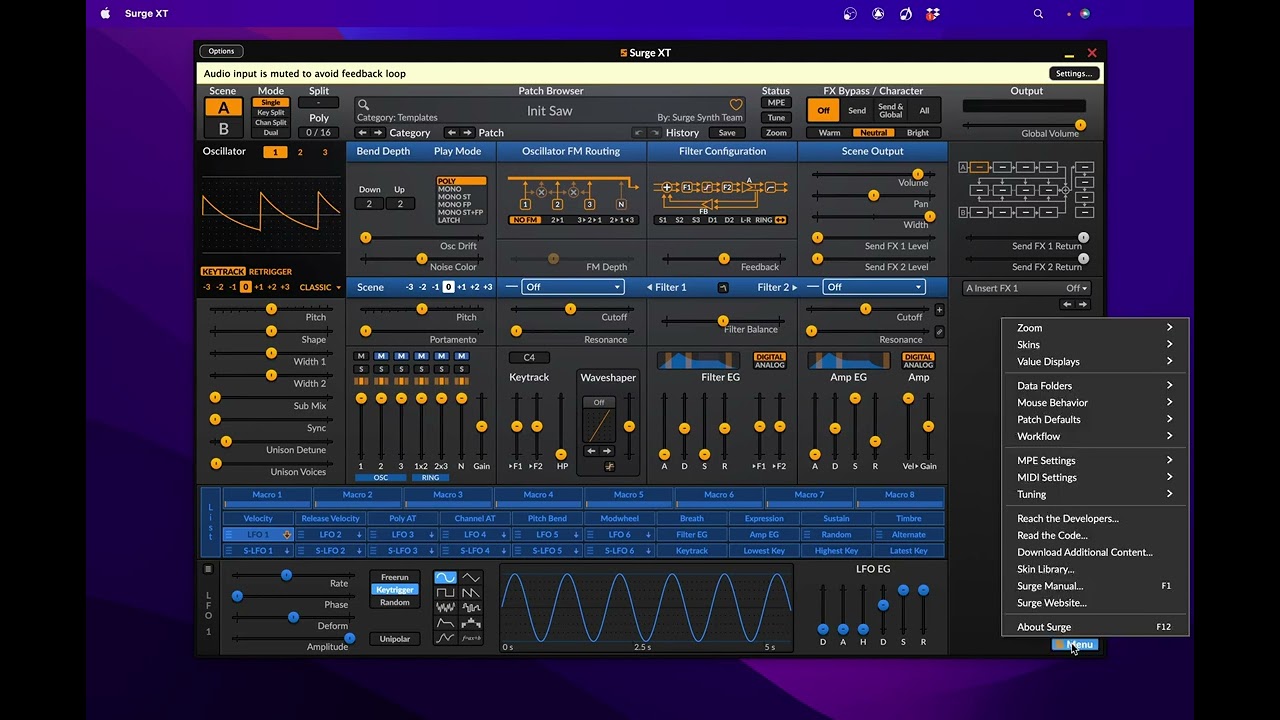Go to next patch with right arrow
The width and height of the screenshot is (1280, 720).
(467, 133)
